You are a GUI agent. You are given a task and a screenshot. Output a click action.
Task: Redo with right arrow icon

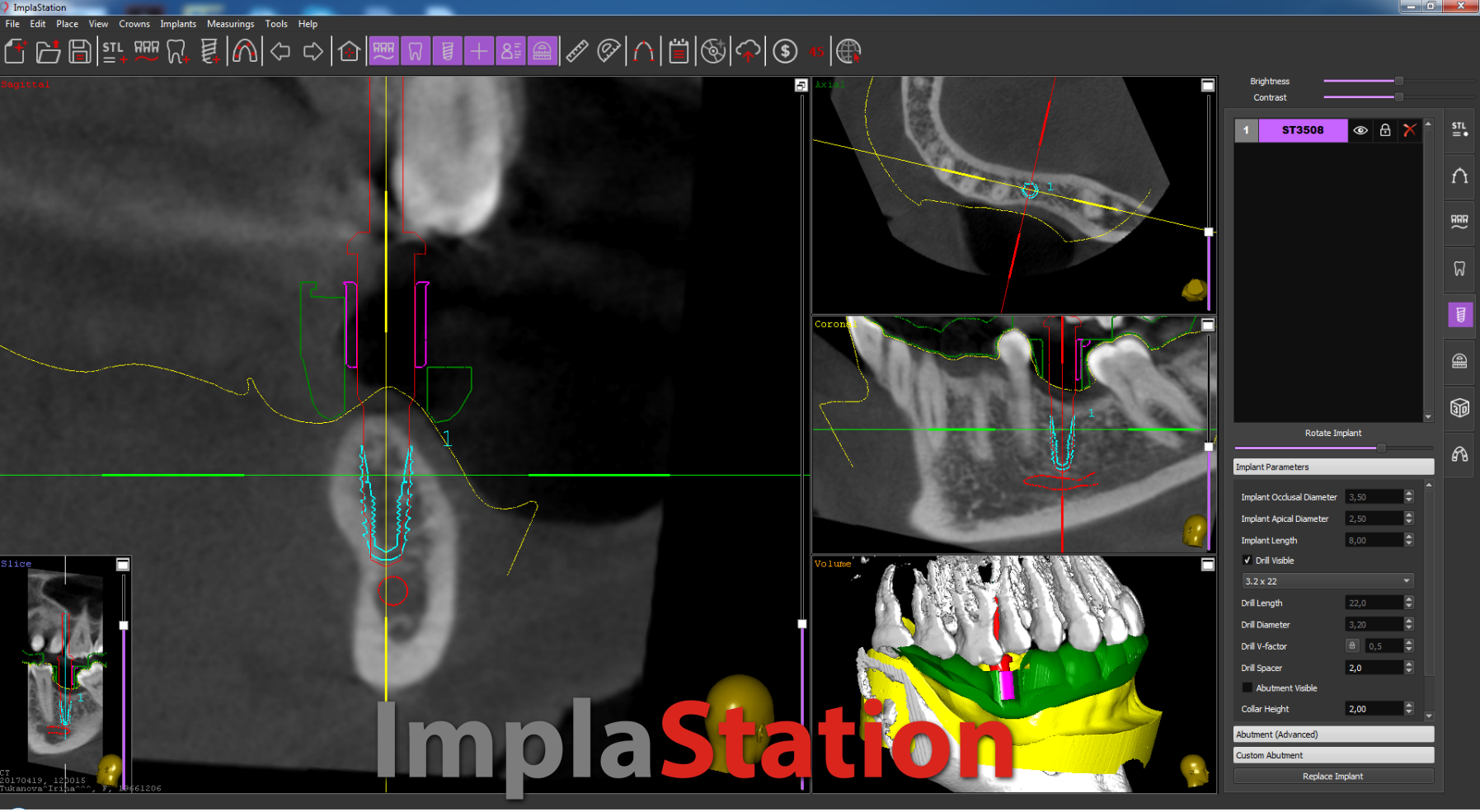point(313,52)
